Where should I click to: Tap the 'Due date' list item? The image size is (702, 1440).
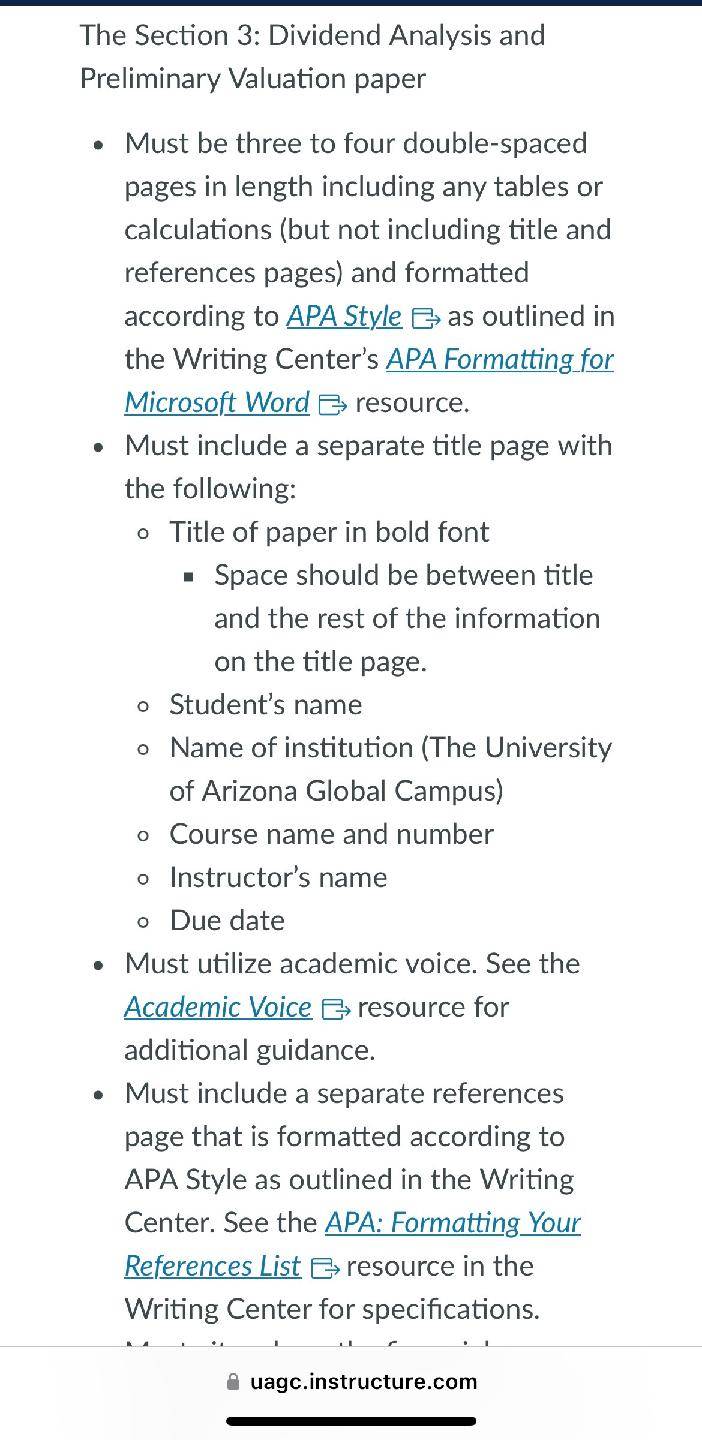(227, 920)
